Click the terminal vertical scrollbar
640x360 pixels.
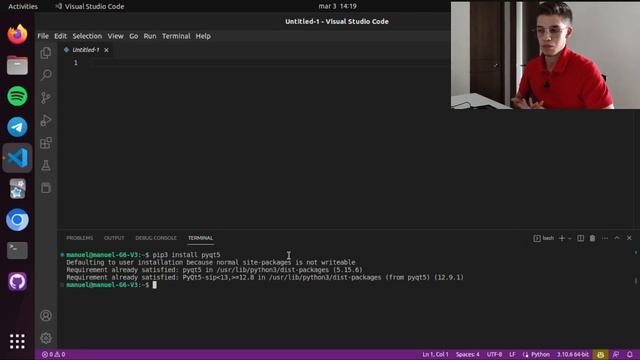[x=636, y=280]
